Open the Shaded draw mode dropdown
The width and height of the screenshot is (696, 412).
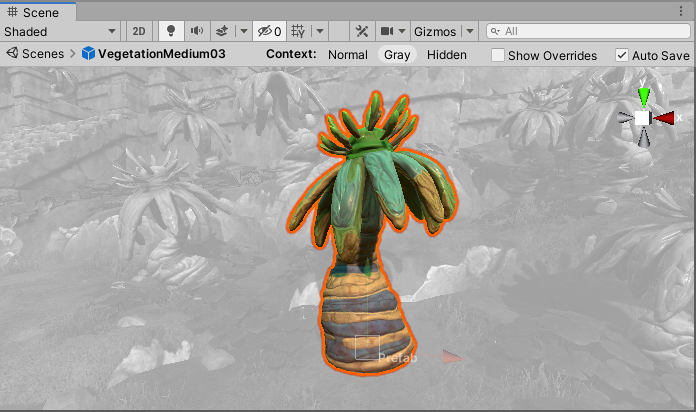[60, 31]
